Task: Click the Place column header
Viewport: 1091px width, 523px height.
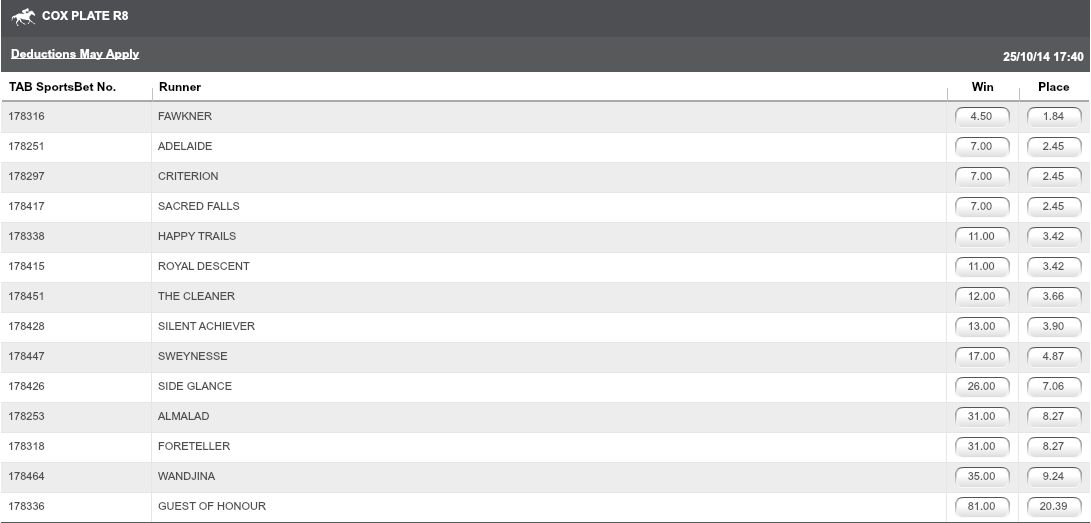Action: (1053, 87)
